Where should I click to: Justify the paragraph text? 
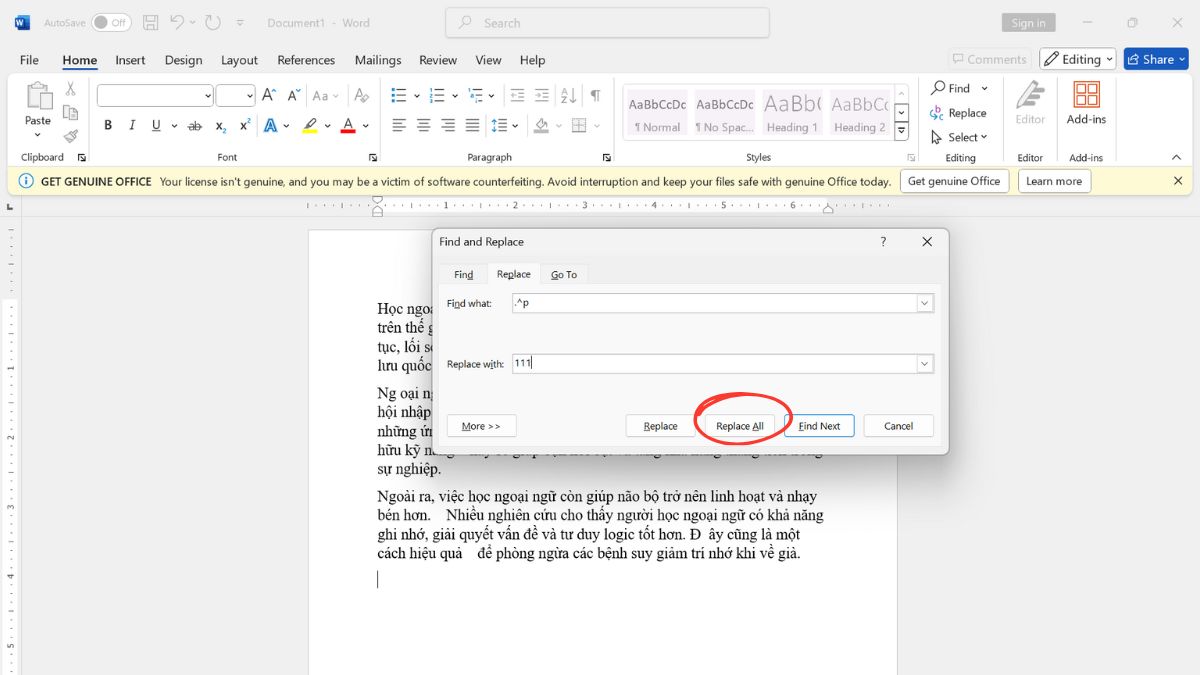[472, 126]
